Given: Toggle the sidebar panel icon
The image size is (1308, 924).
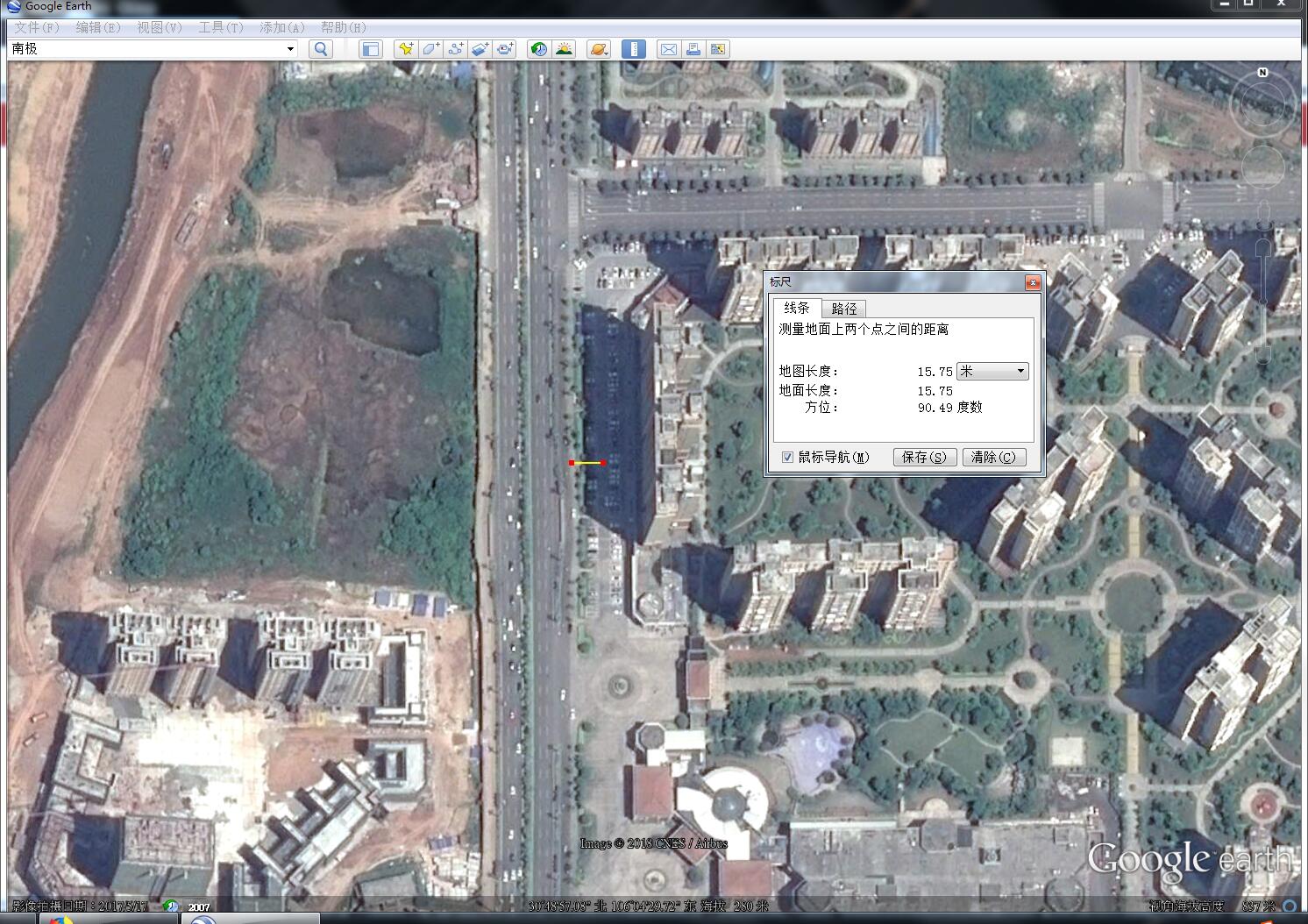Looking at the screenshot, I should coord(370,49).
